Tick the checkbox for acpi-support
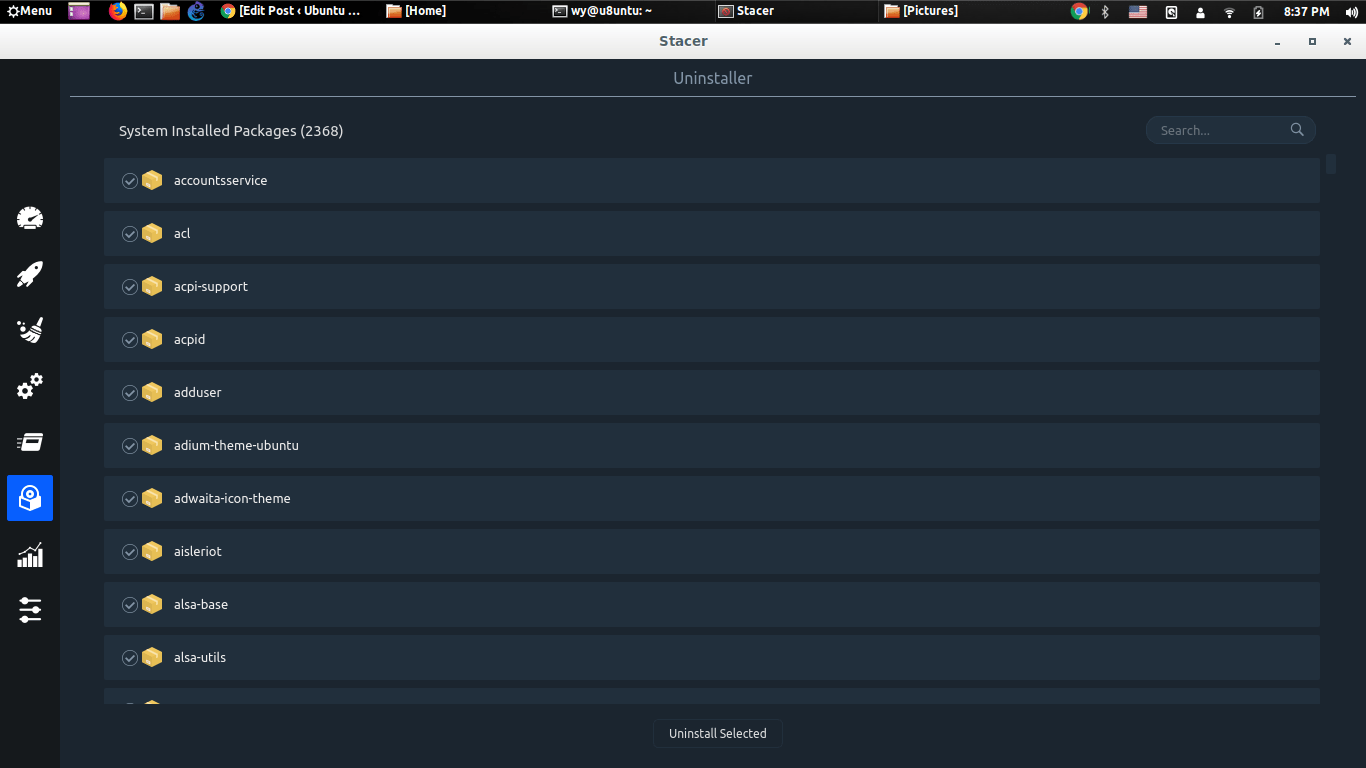The image size is (1366, 768). 130,287
